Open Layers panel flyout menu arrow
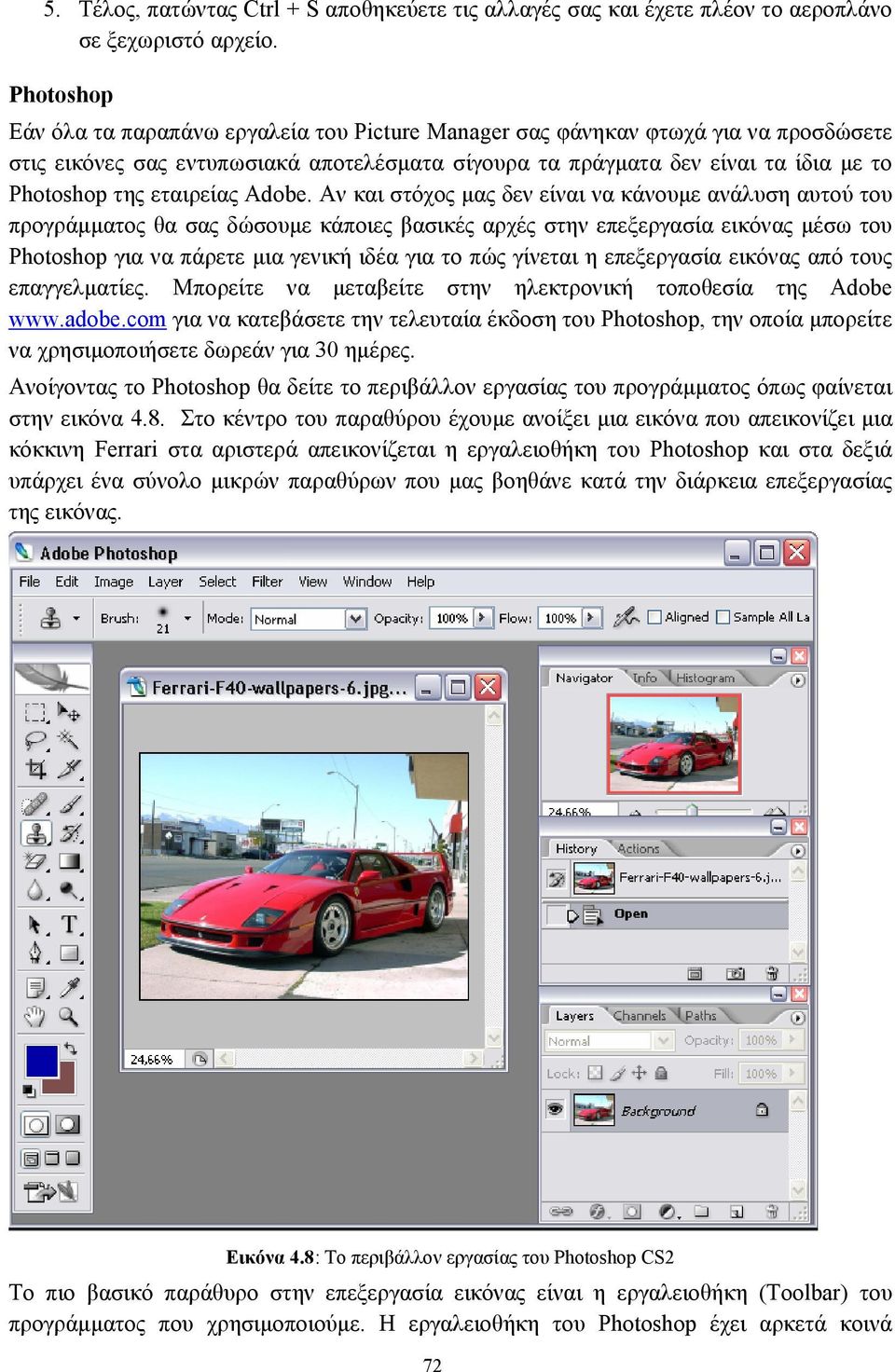Screen dimensions: 895x1372 coord(798,1018)
